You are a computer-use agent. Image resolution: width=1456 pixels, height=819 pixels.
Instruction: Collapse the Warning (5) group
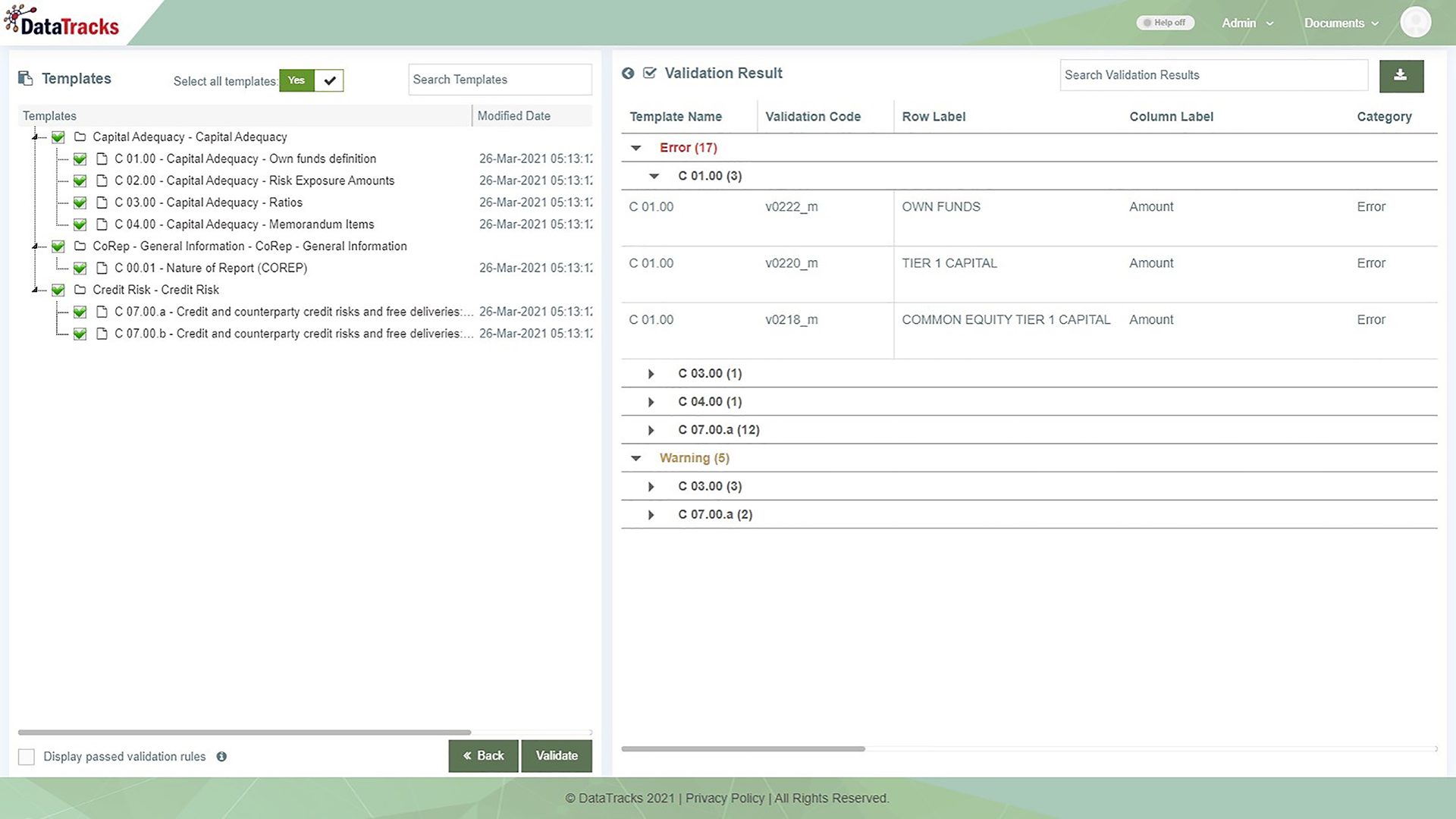636,458
